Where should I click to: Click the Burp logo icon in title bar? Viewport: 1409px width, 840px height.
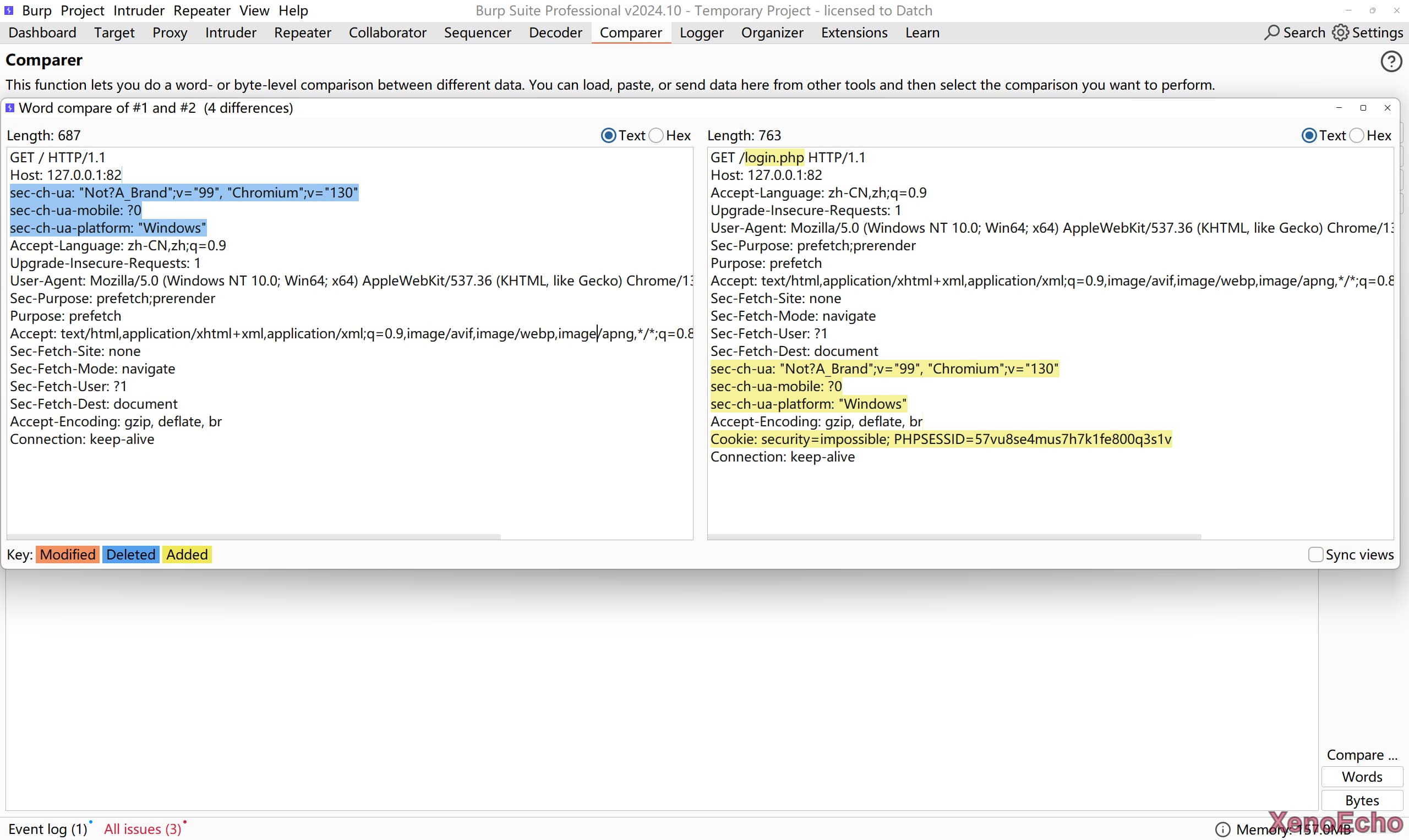[x=9, y=10]
